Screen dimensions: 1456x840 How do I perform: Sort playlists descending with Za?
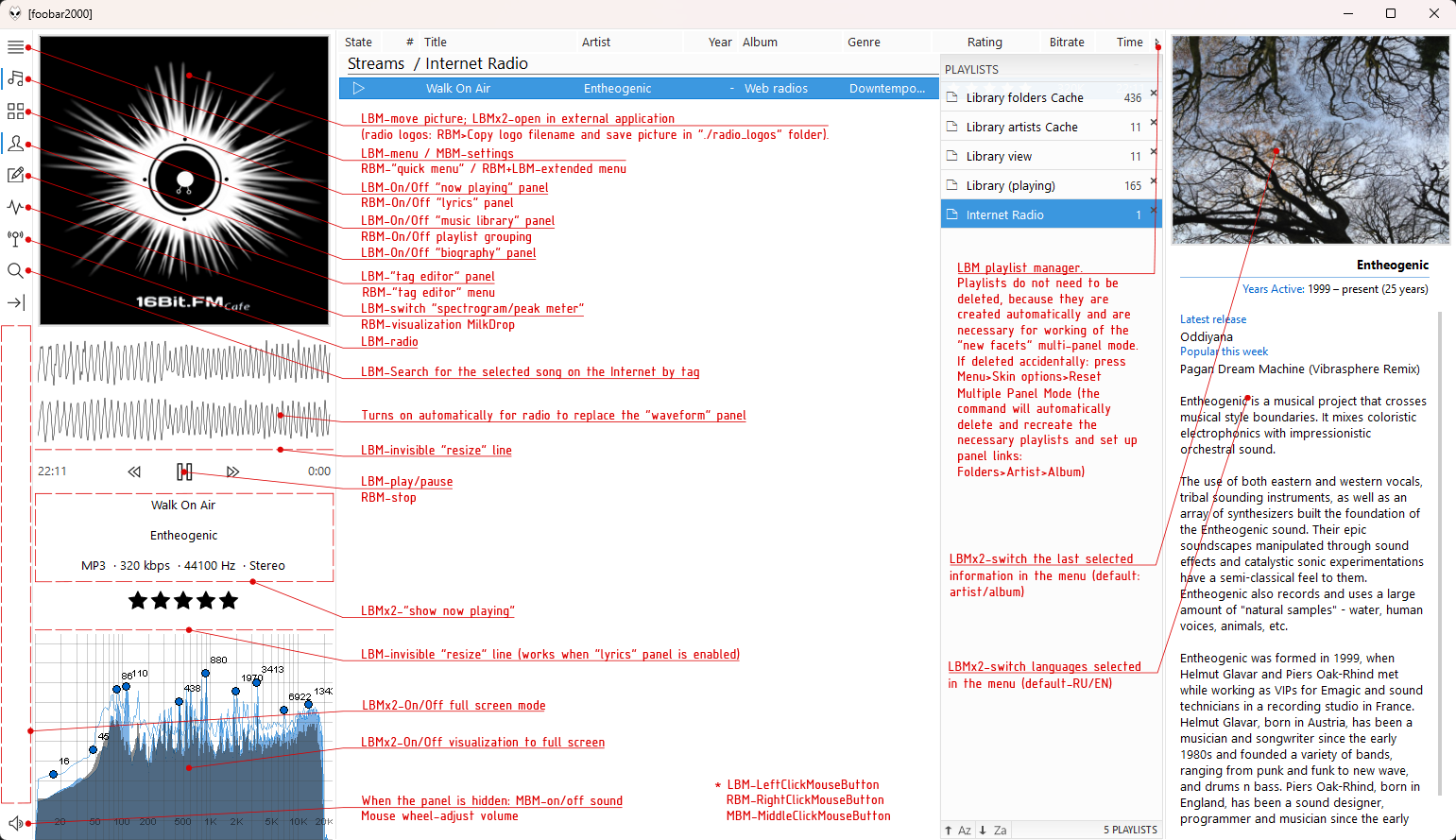[x=993, y=831]
